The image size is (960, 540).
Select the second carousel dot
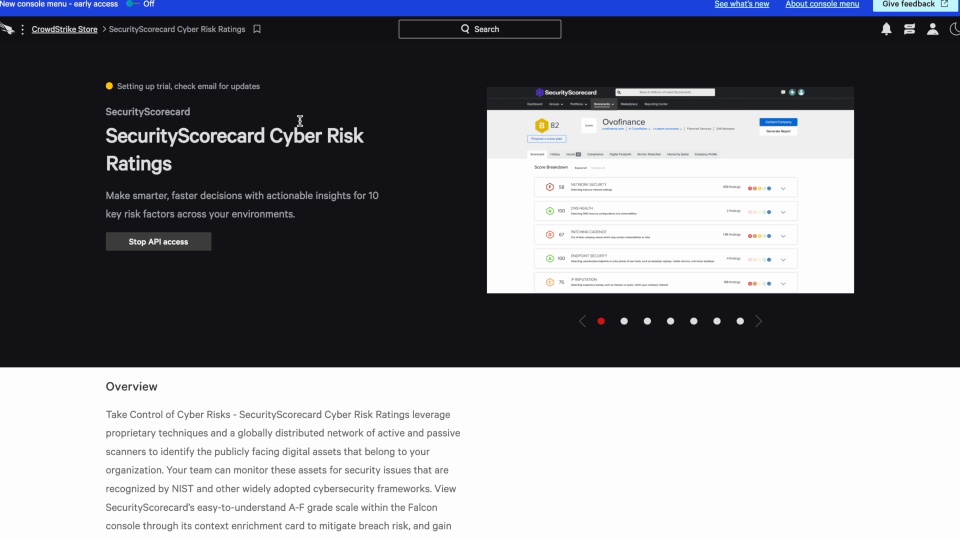pyautogui.click(x=624, y=321)
